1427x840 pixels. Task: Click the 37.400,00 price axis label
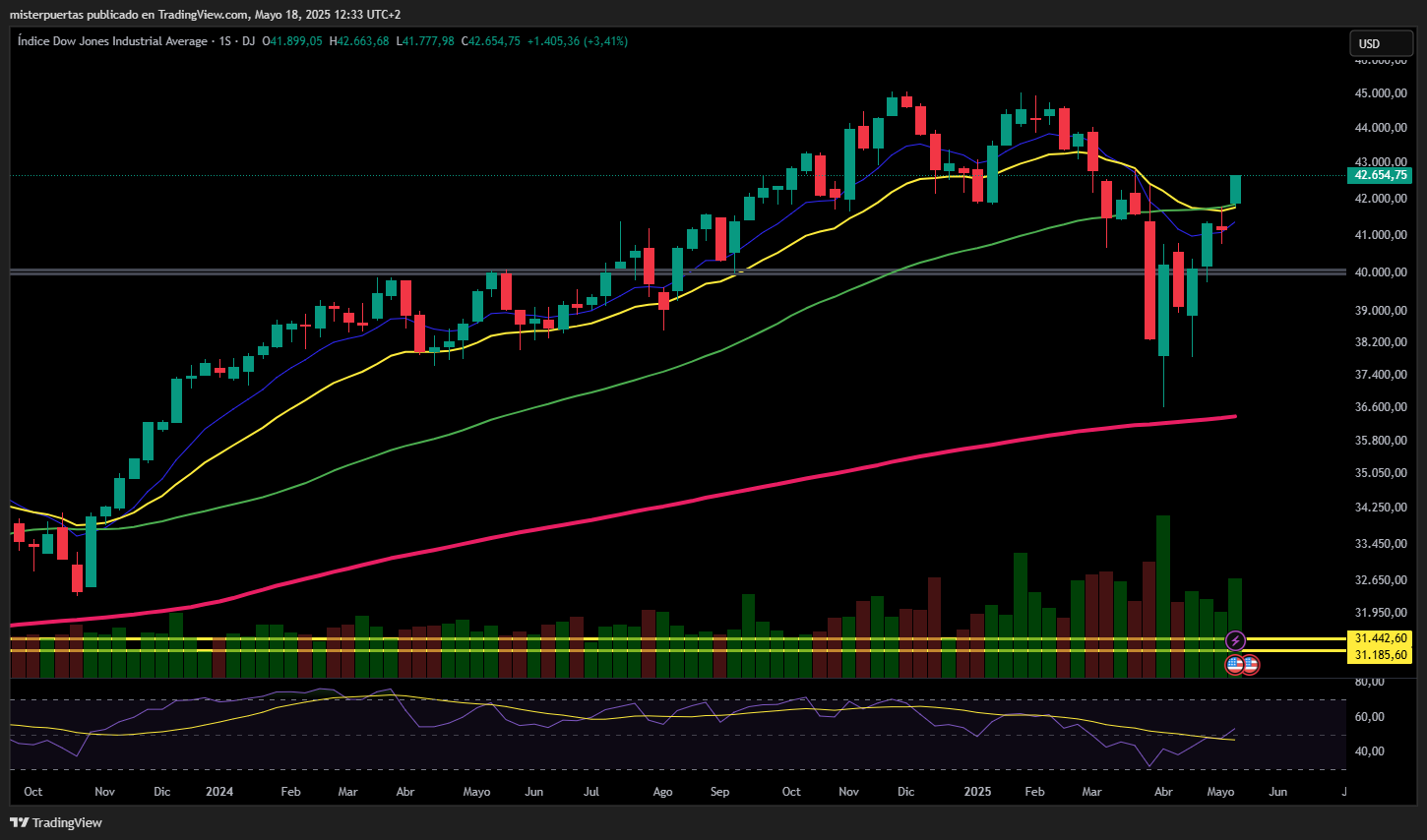pos(1381,375)
